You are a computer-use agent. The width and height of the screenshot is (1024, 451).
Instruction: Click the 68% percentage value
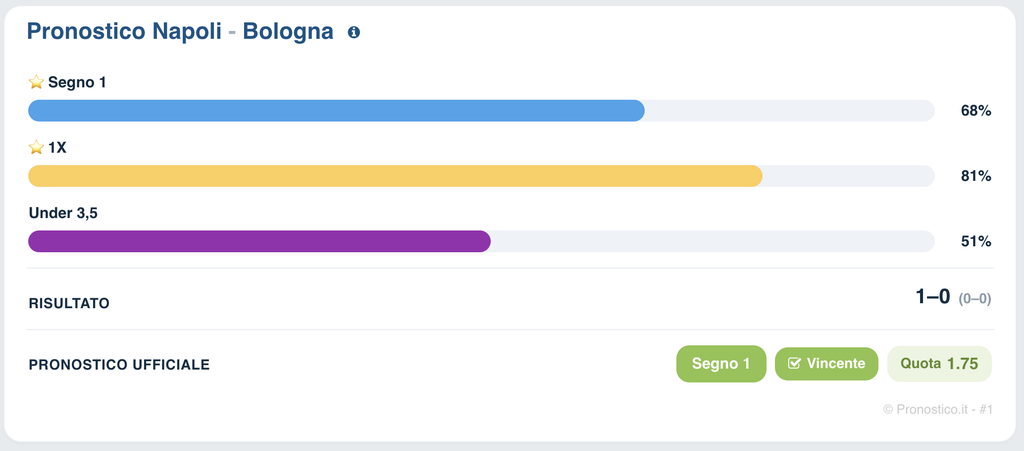(976, 111)
